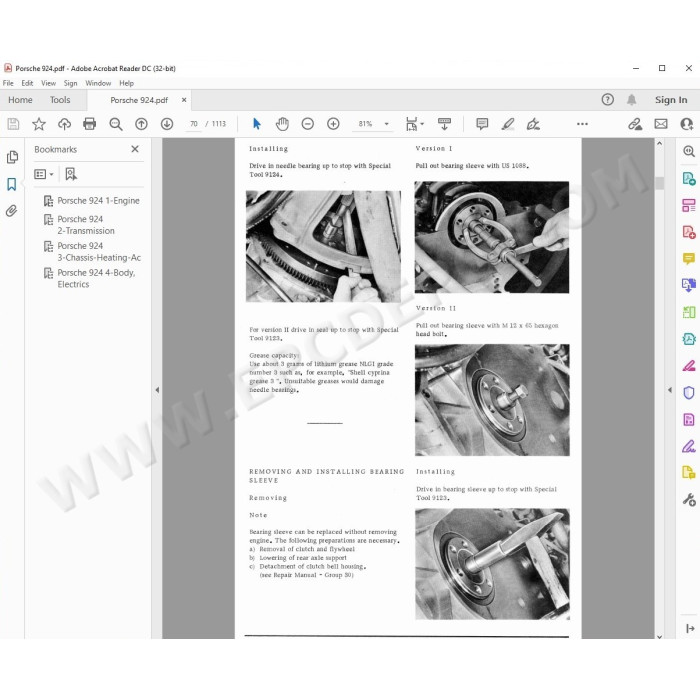Open Combine Files tool in right pane
700x700 pixels.
688,285
